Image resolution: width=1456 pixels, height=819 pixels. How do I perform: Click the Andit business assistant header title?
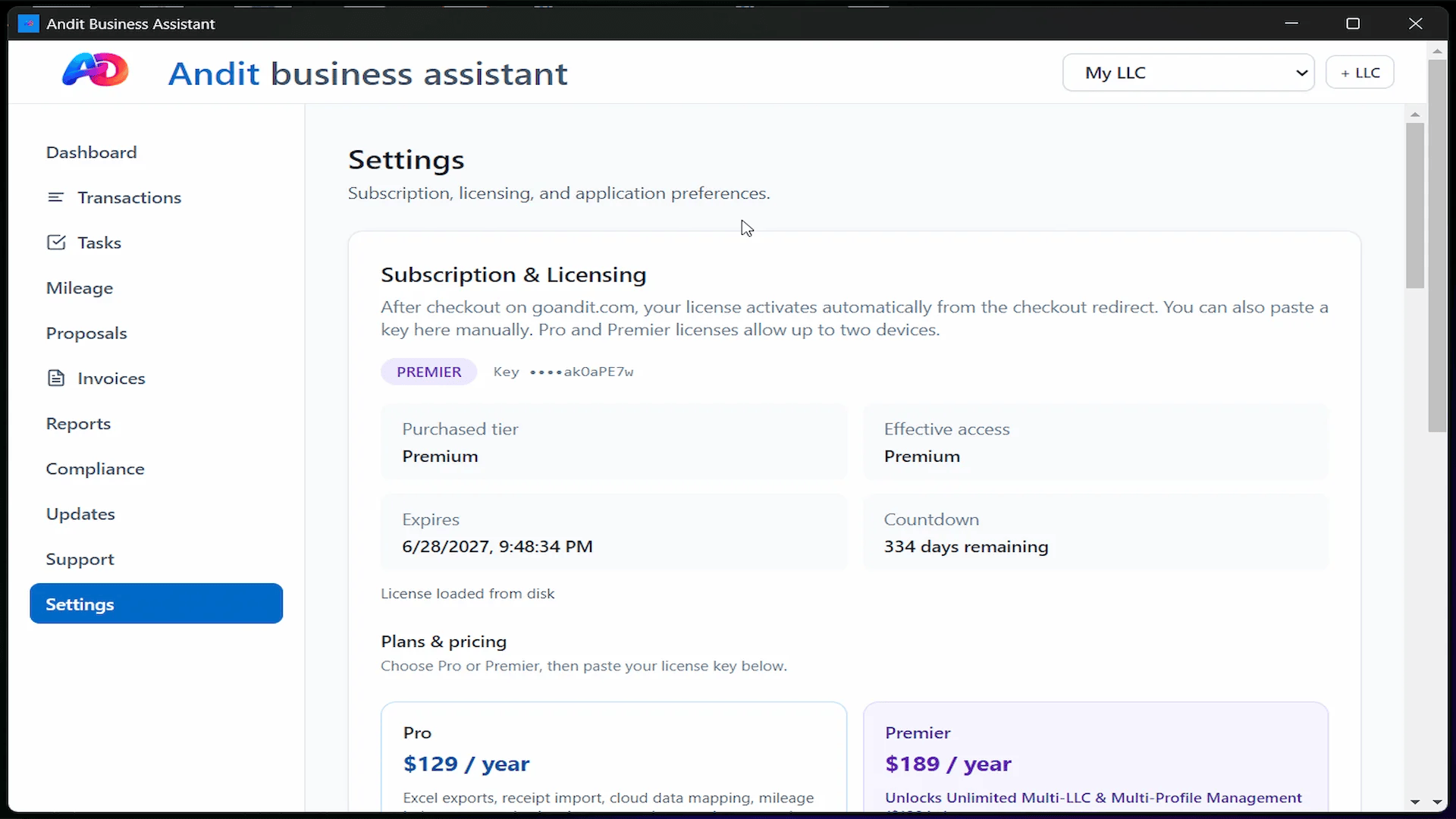pos(368,74)
